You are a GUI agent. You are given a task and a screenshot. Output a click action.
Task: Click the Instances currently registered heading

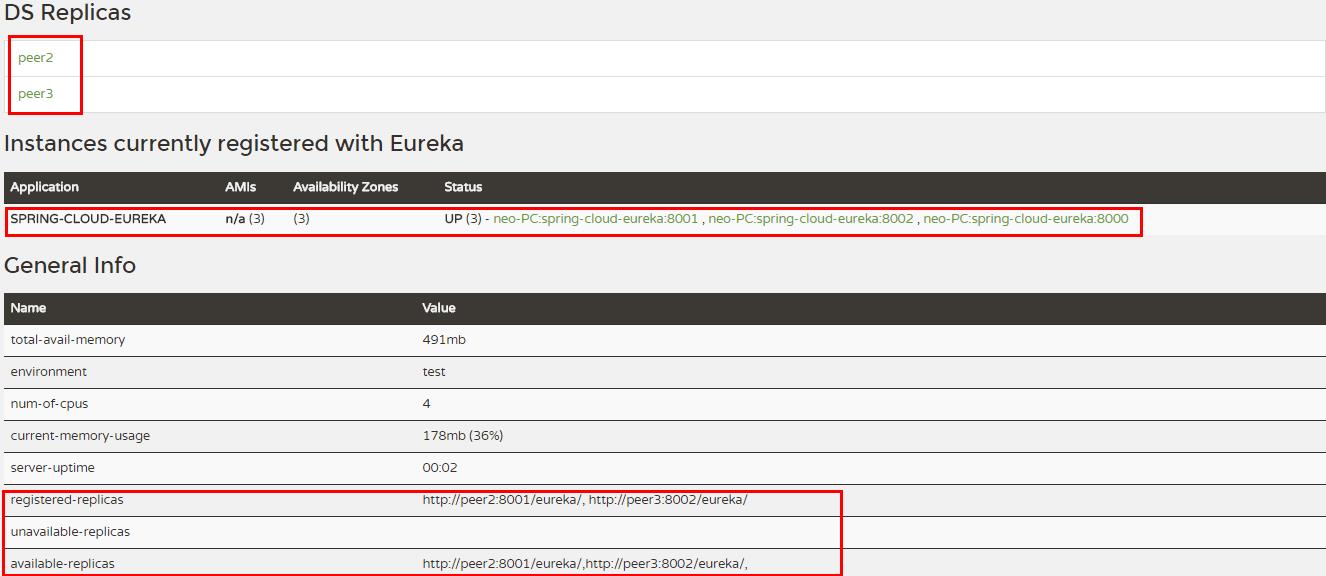click(232, 143)
